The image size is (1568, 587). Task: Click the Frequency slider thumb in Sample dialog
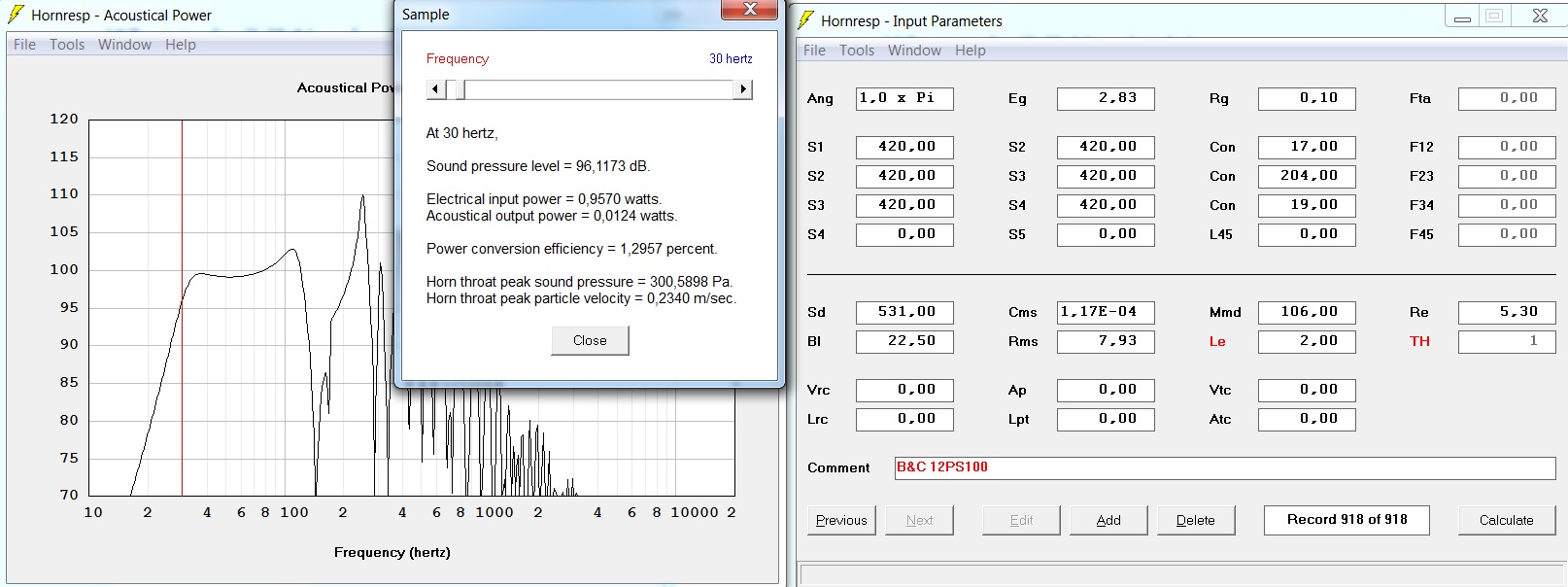pos(460,89)
